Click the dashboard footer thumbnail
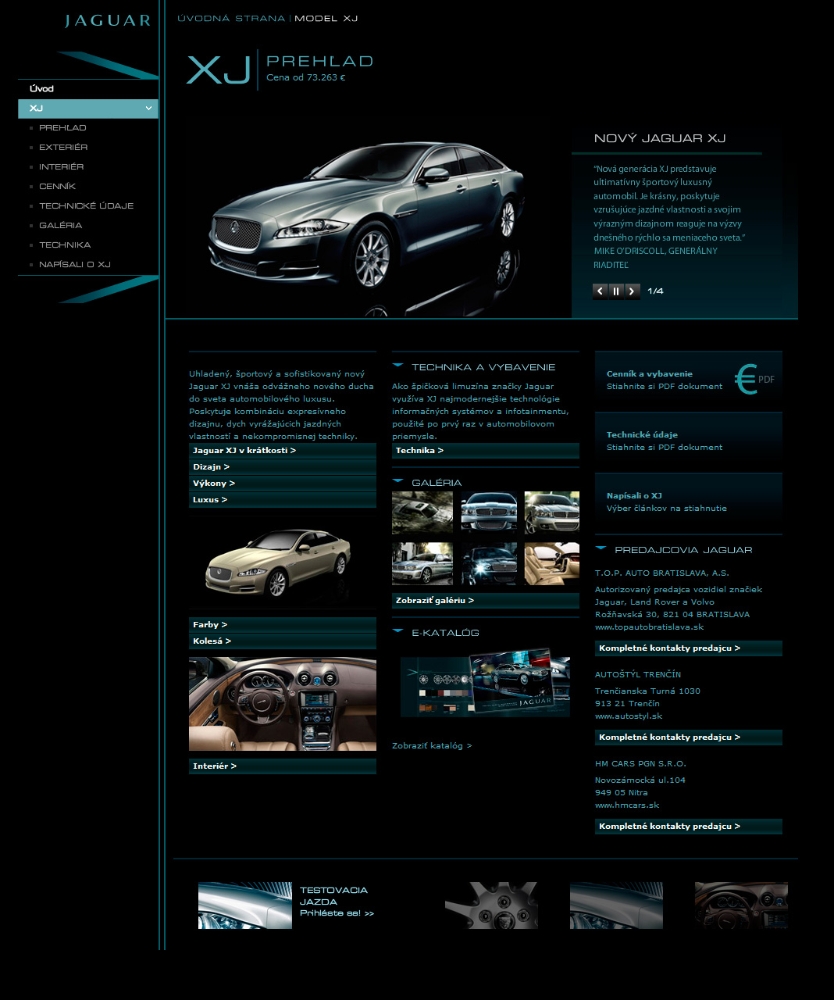The height and width of the screenshot is (1000, 834). pos(741,906)
